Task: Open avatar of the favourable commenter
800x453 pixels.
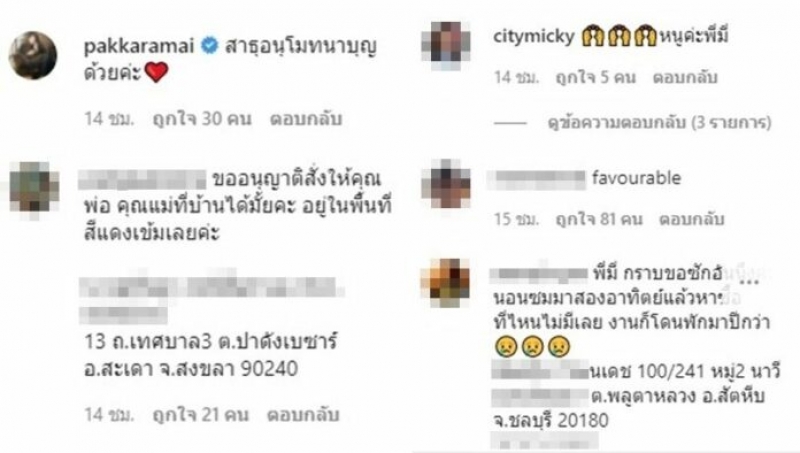Action: pos(446,184)
